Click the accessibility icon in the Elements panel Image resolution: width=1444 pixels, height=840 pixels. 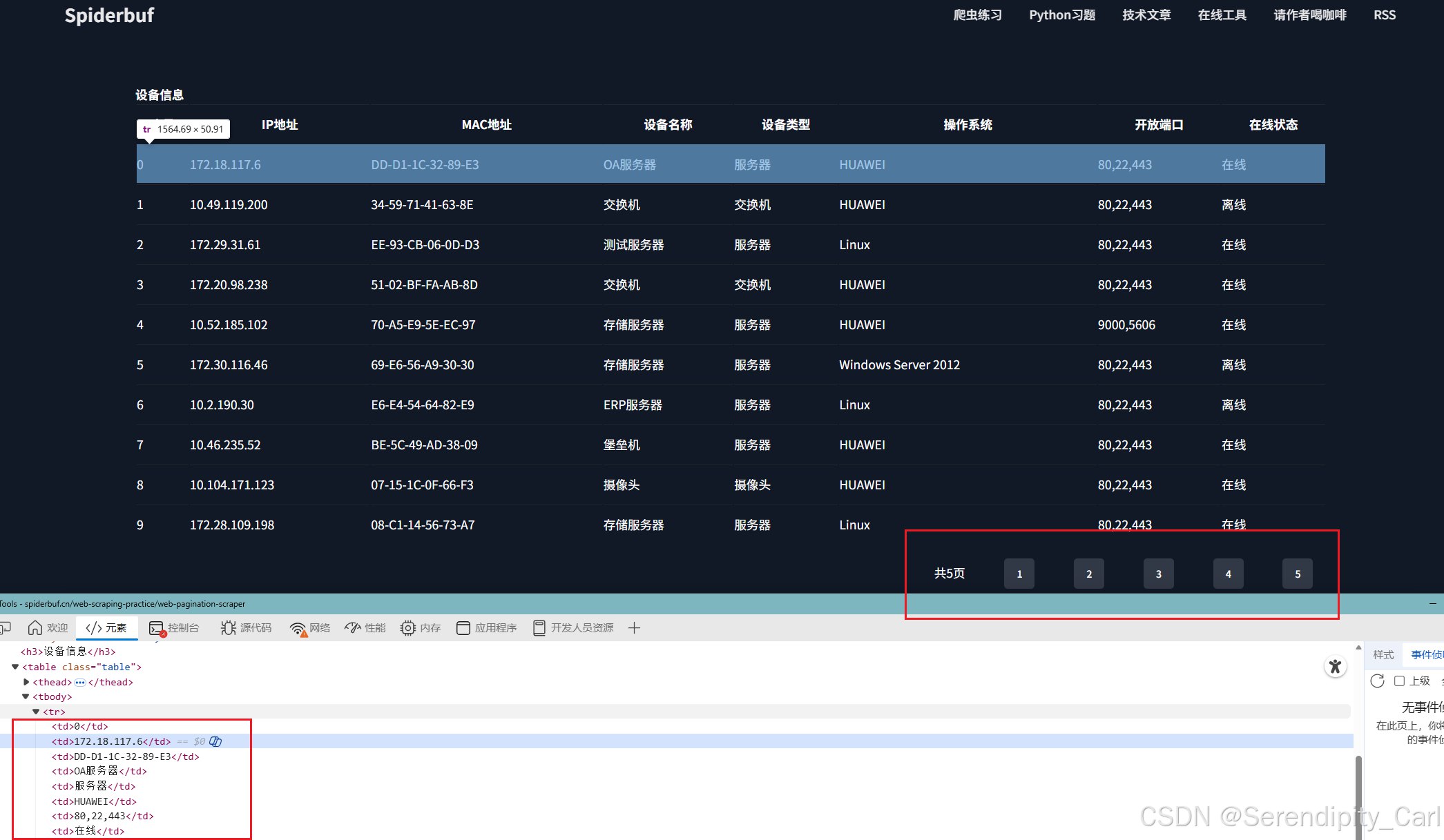coord(1335,667)
